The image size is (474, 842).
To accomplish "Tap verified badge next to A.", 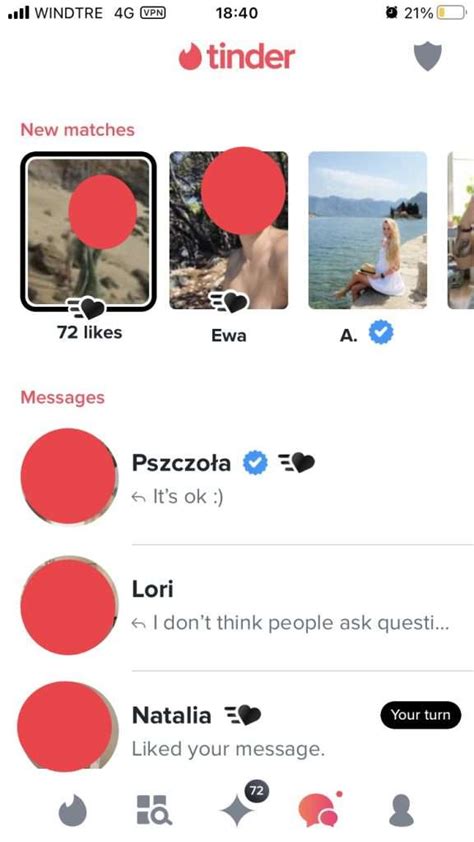I will (381, 334).
